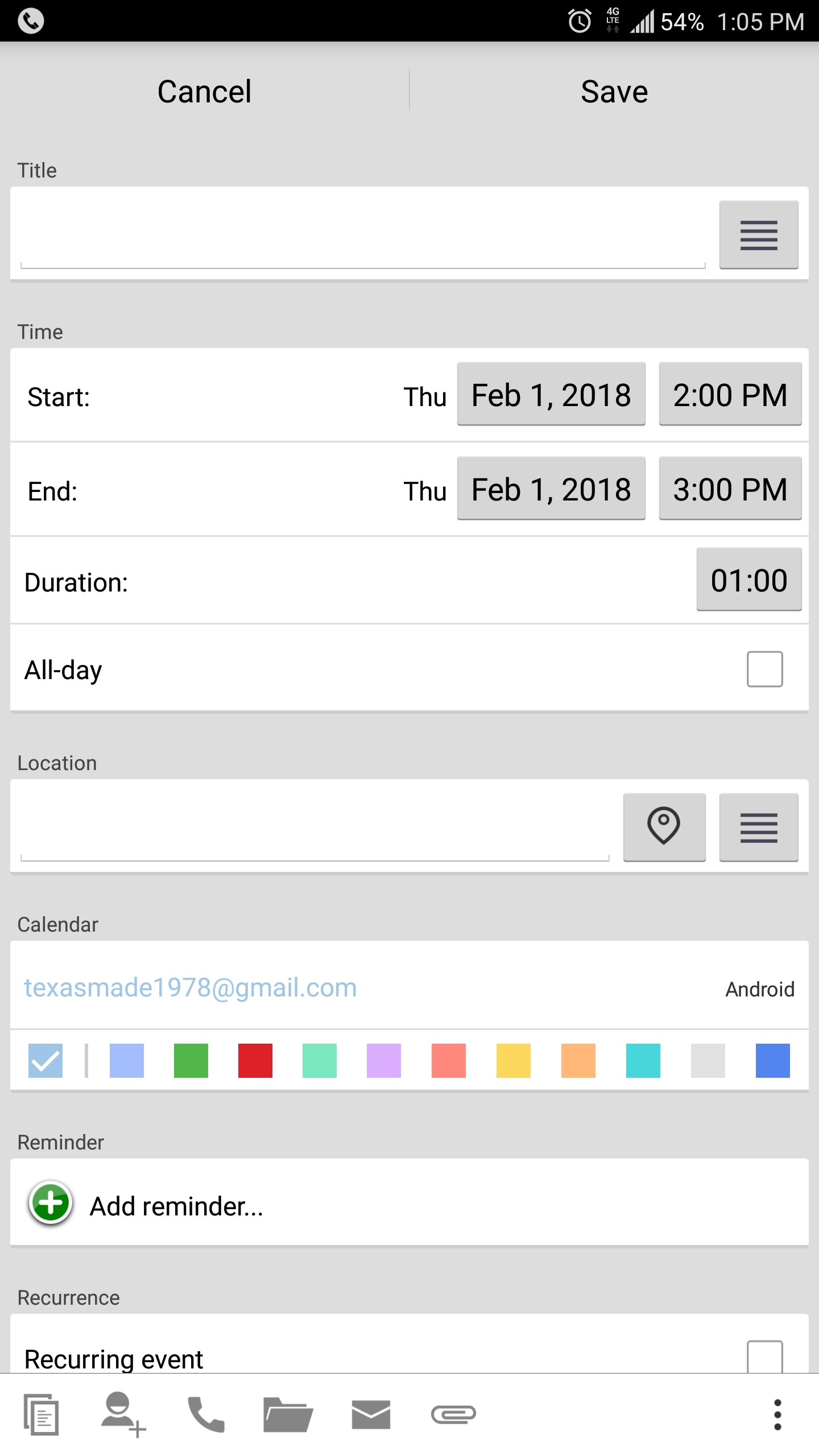Open the Duration 01:00 picker
Viewport: 819px width, 1456px height.
click(x=748, y=580)
